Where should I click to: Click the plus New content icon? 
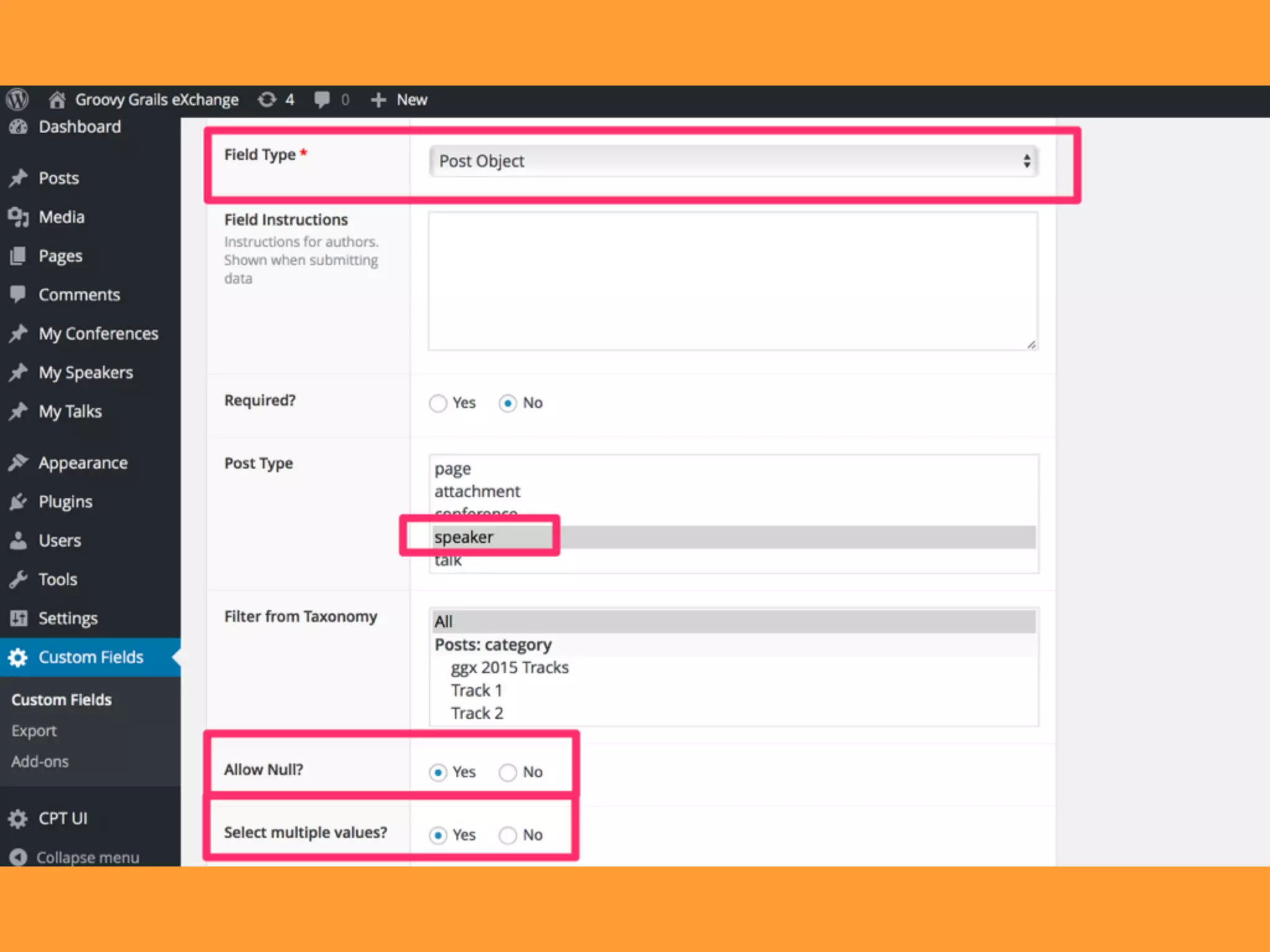tap(378, 100)
